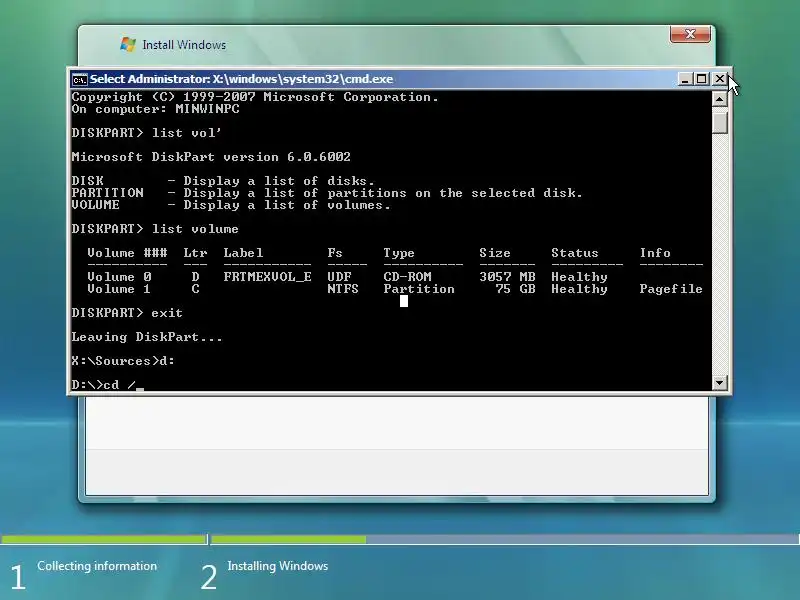Click the 'Status' column header
Screen dimensions: 800x600
[x=574, y=253]
